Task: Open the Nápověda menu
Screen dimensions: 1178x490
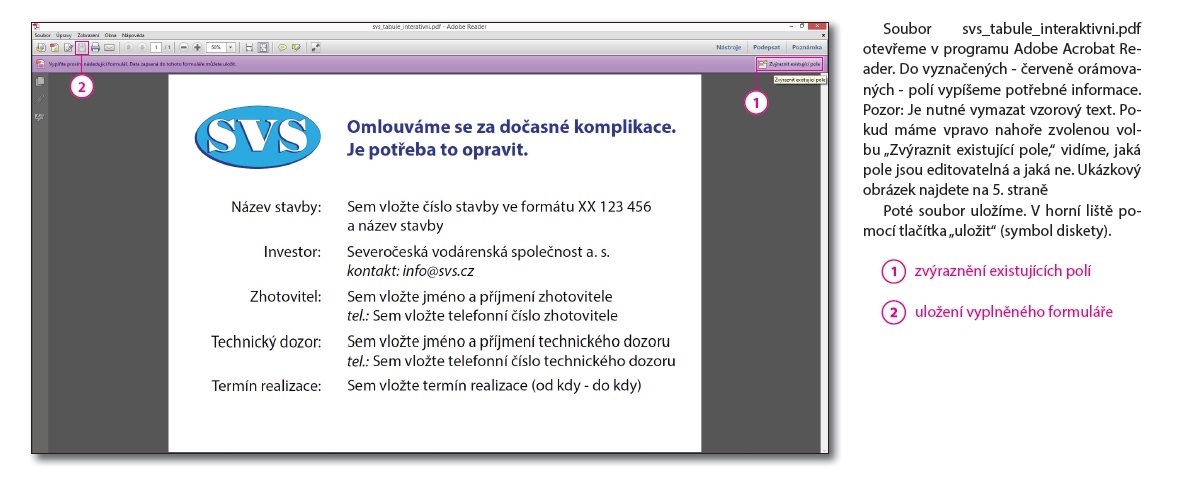Action: [x=133, y=35]
